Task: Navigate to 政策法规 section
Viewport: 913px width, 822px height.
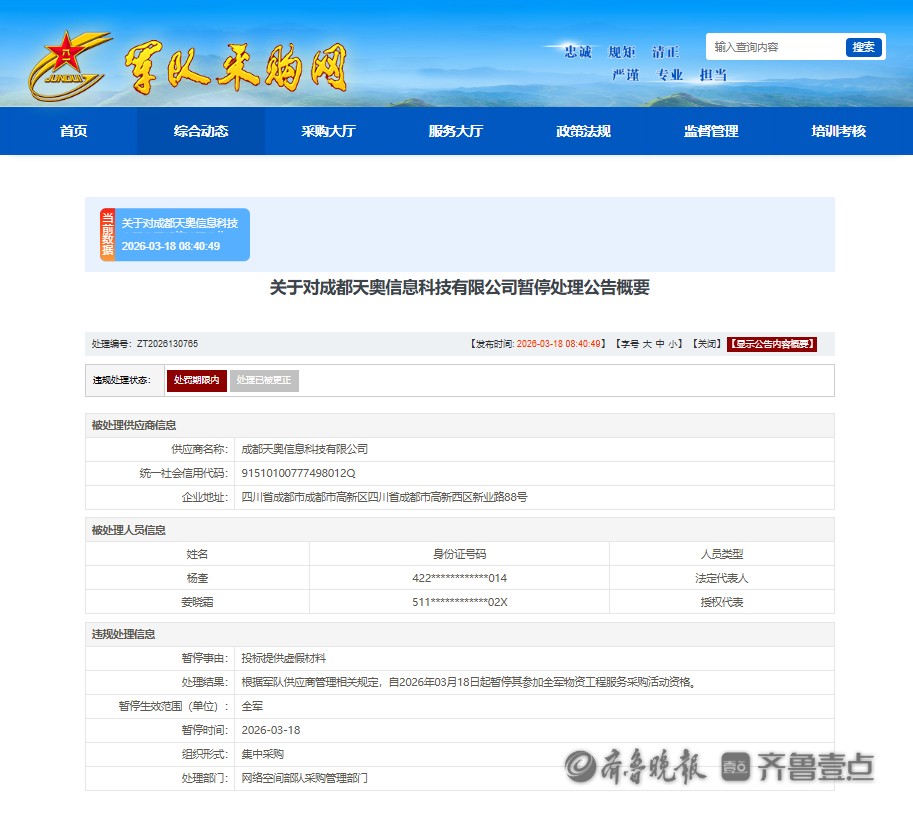Action: pyautogui.click(x=583, y=131)
